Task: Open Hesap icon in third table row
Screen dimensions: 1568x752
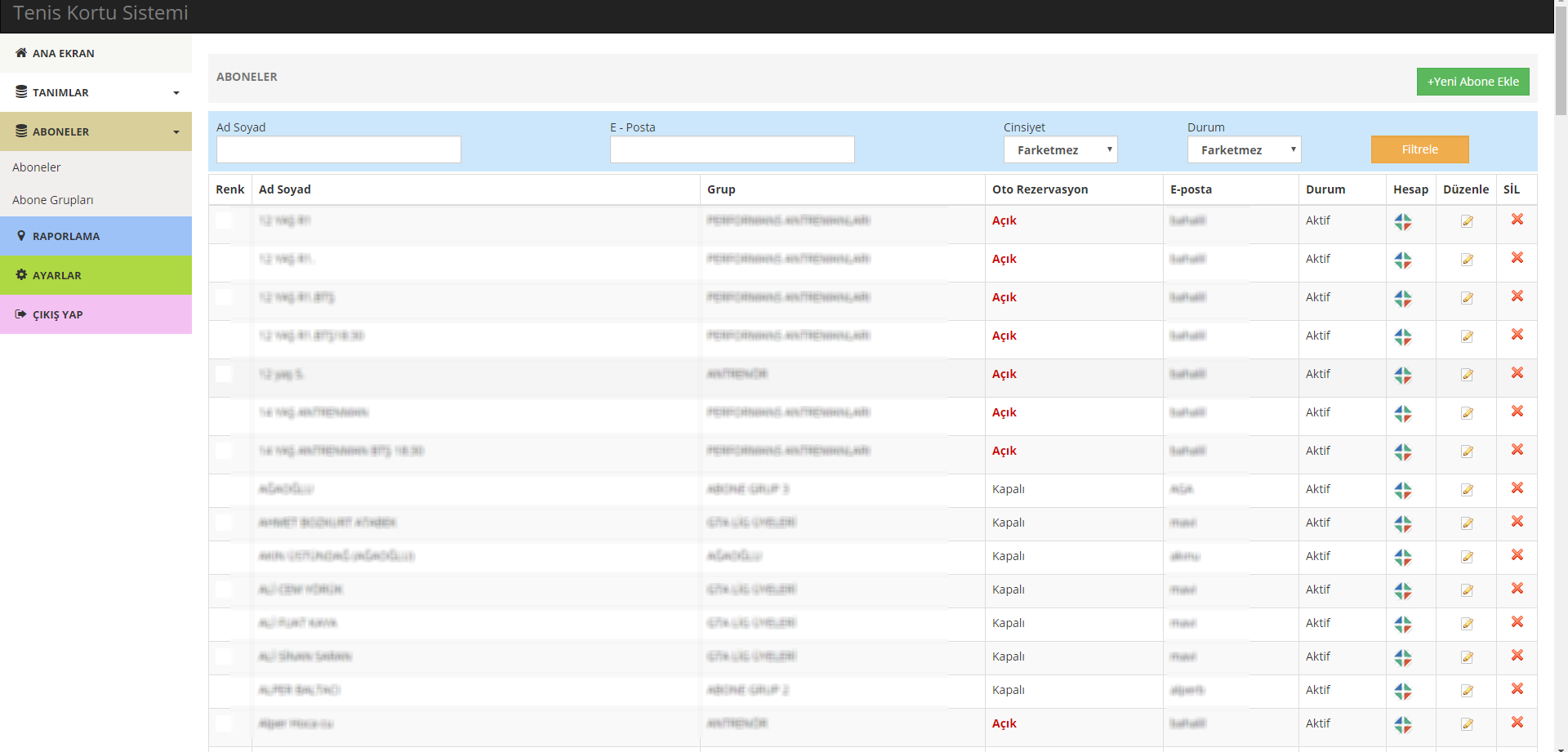Action: [1403, 298]
